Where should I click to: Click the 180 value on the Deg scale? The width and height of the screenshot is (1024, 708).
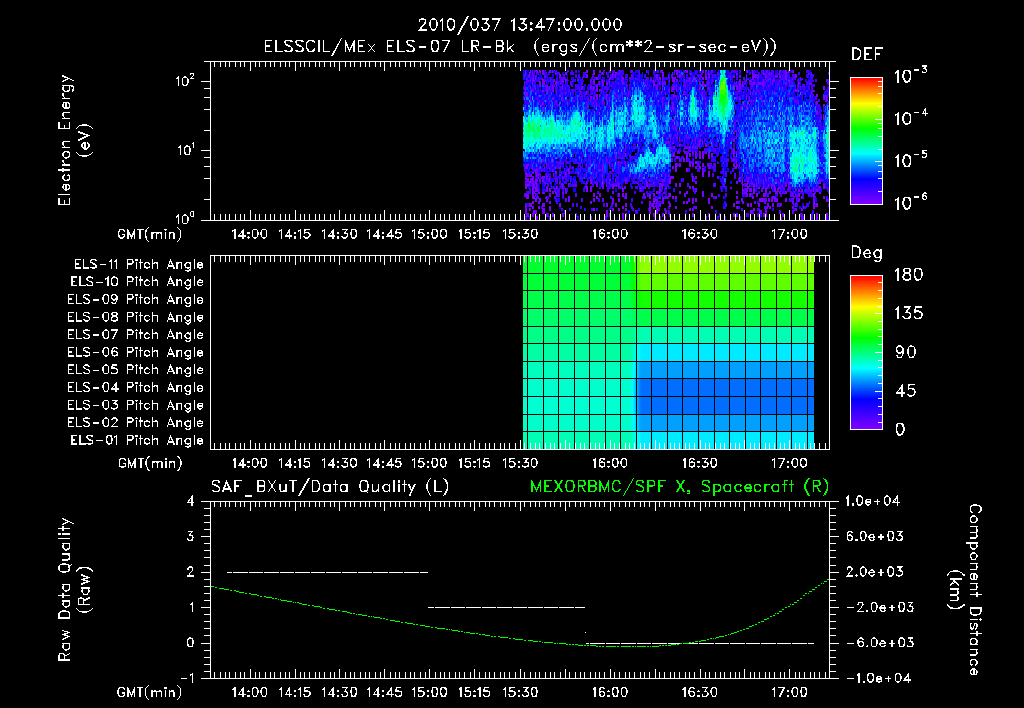coord(908,275)
